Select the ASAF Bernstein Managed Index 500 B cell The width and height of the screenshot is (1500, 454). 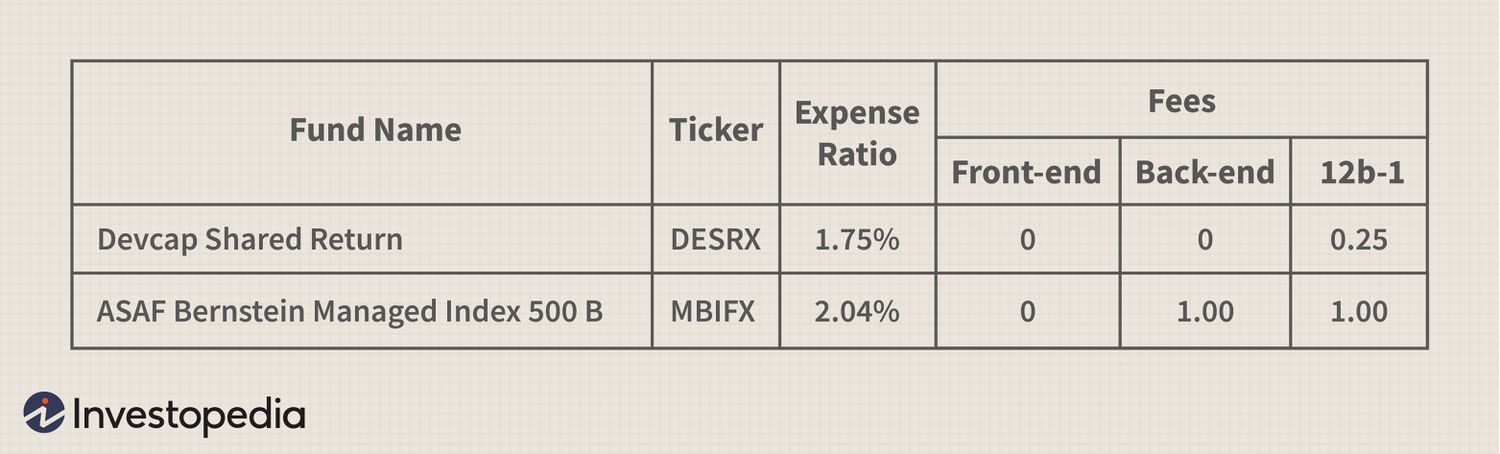click(x=350, y=312)
